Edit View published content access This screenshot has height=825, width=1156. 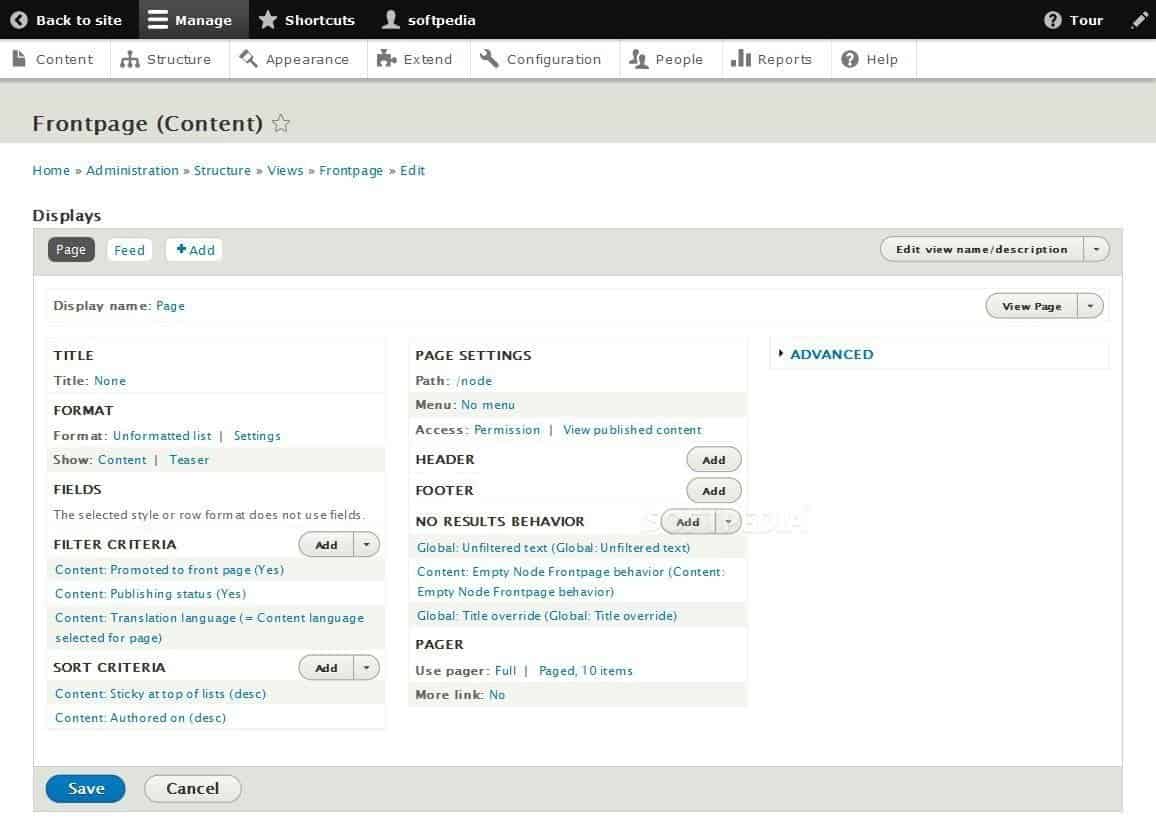click(x=633, y=430)
